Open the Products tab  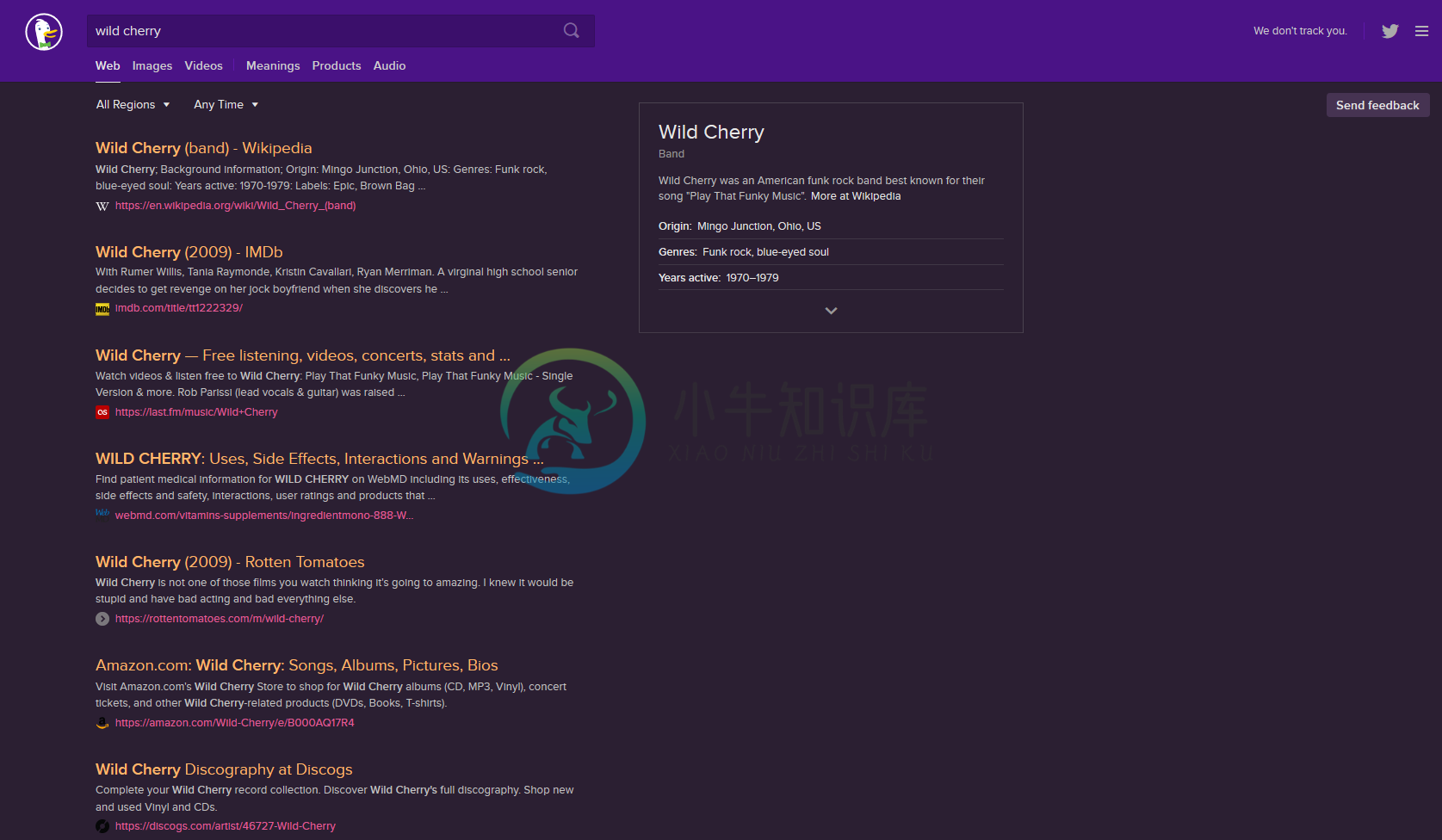click(337, 65)
